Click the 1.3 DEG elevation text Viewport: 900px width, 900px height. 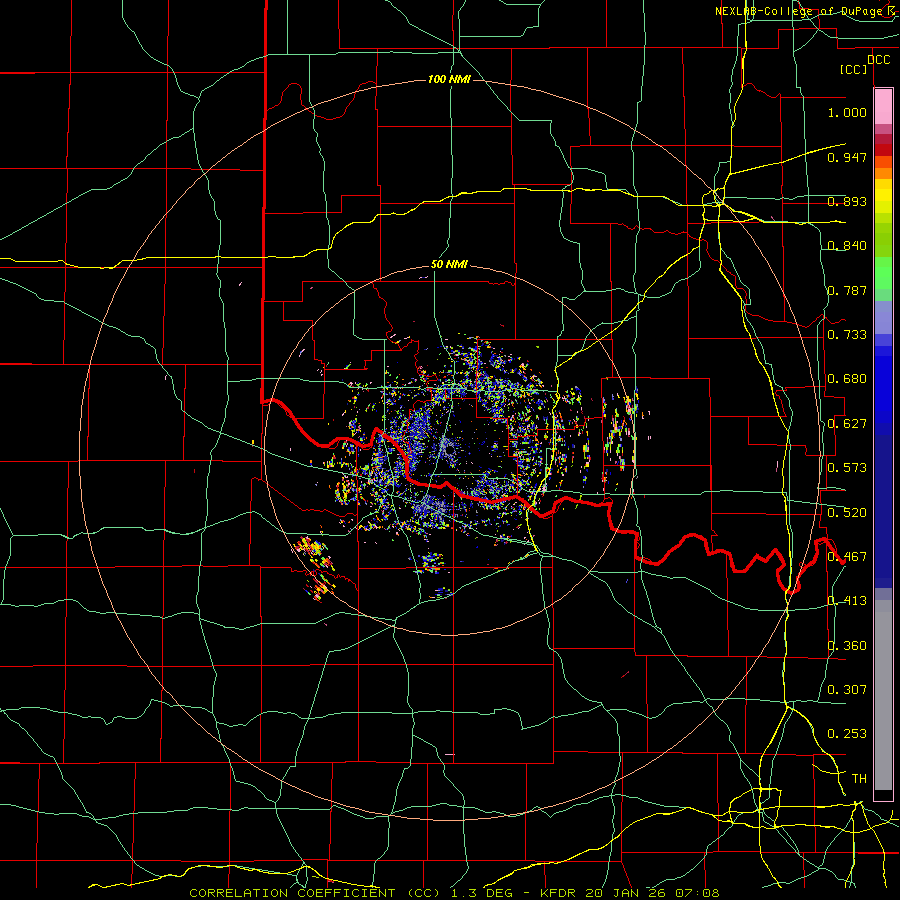(x=482, y=893)
